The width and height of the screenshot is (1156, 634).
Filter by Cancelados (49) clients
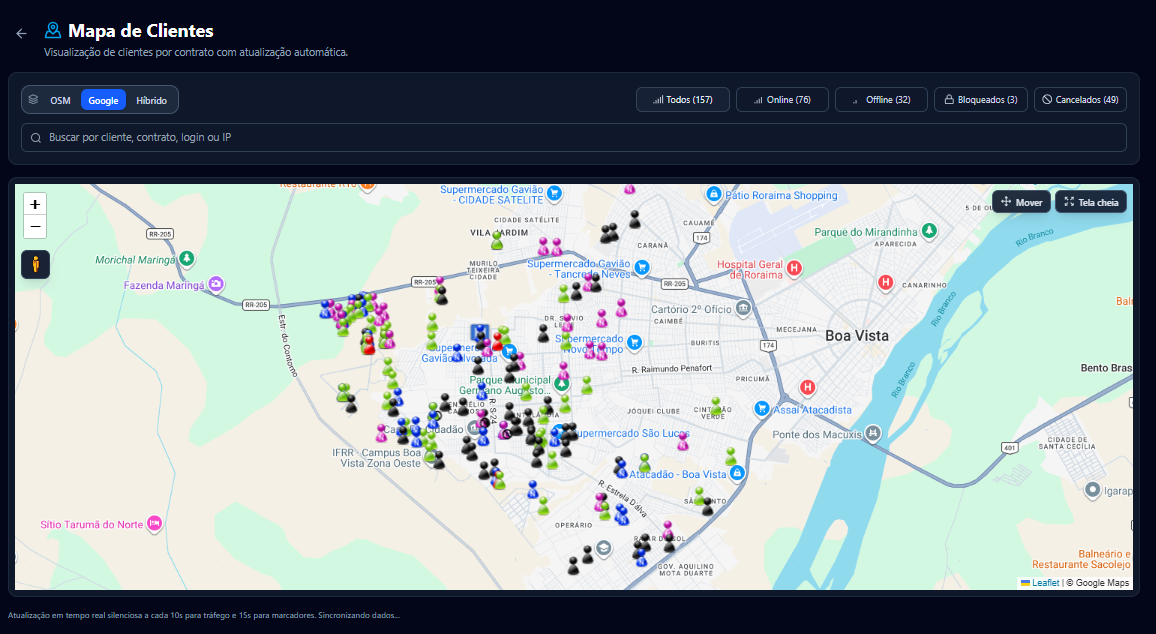1080,100
